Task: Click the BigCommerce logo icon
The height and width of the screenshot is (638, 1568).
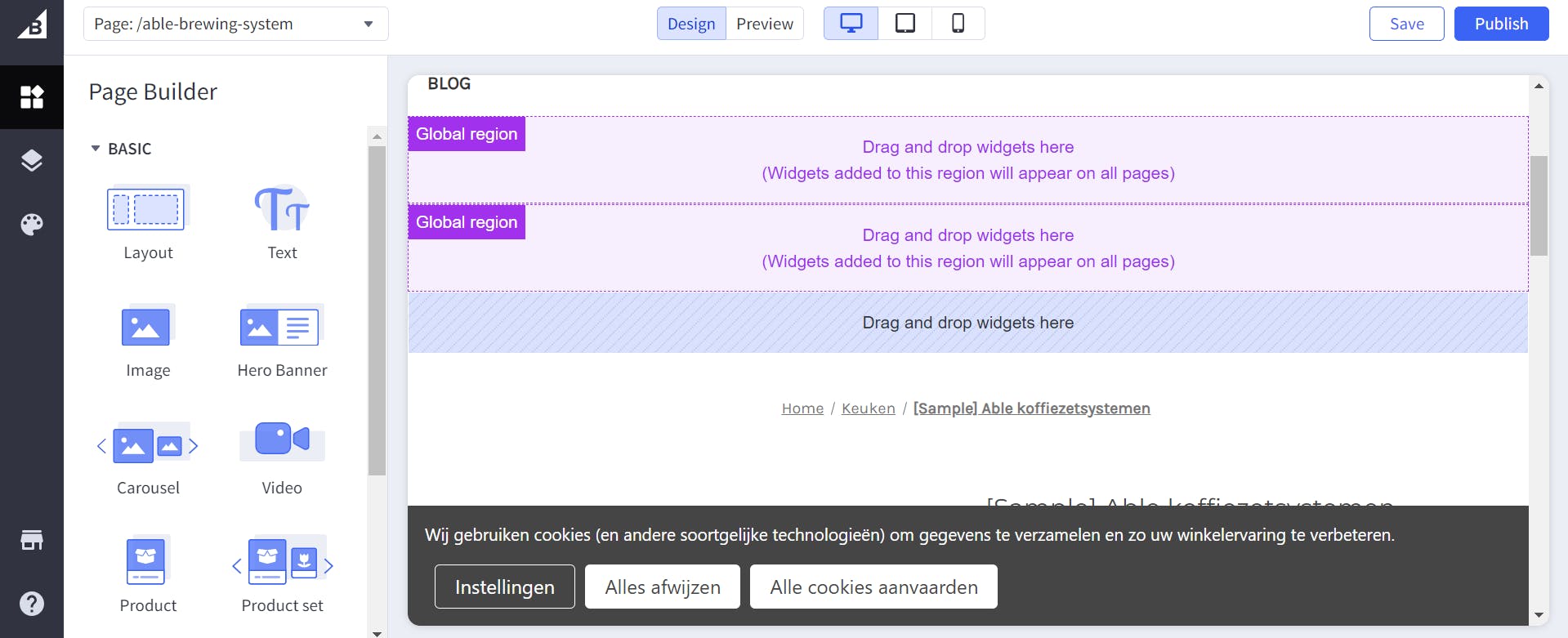Action: coord(32,24)
